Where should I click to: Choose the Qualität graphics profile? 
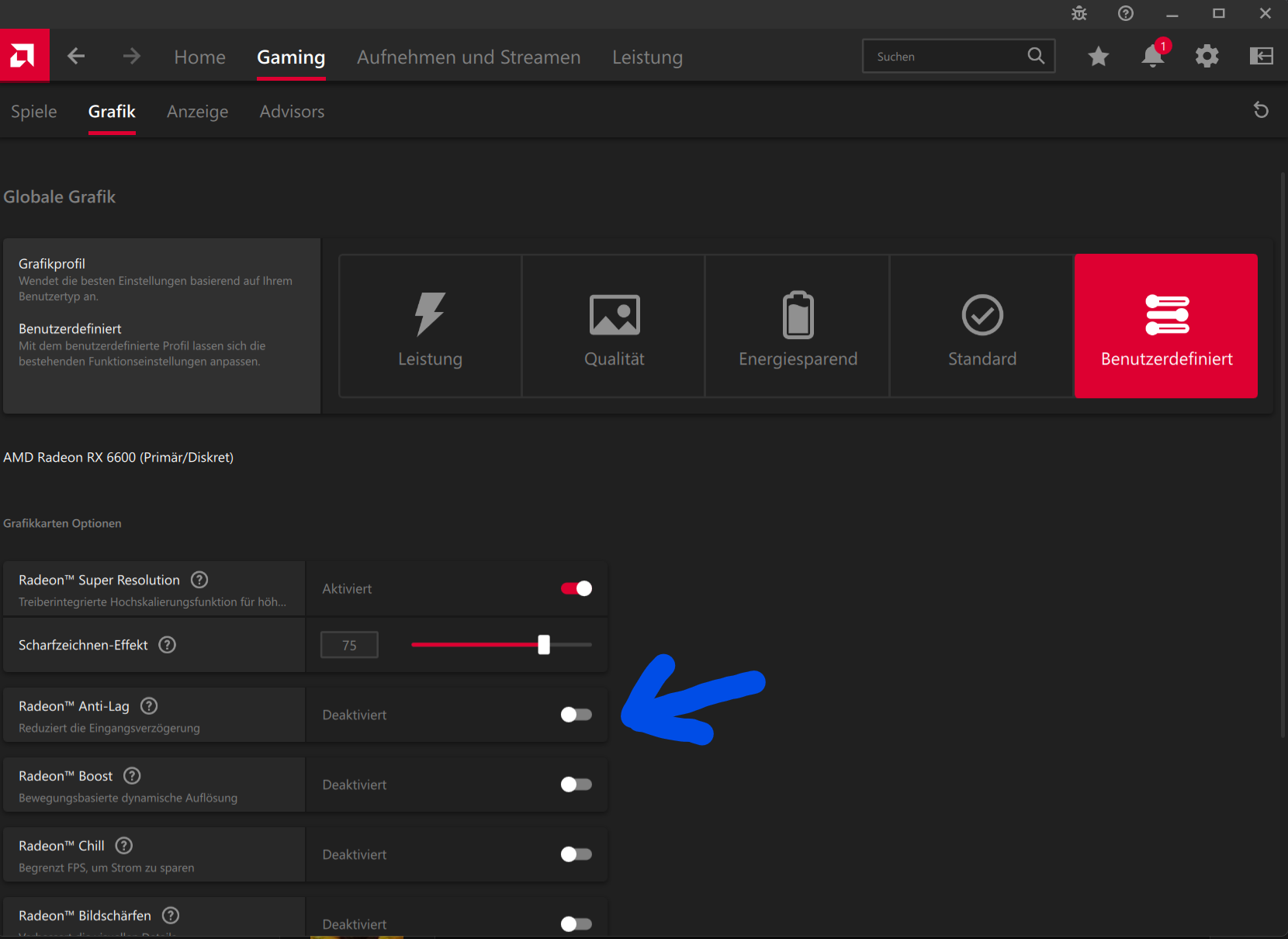[x=615, y=326]
